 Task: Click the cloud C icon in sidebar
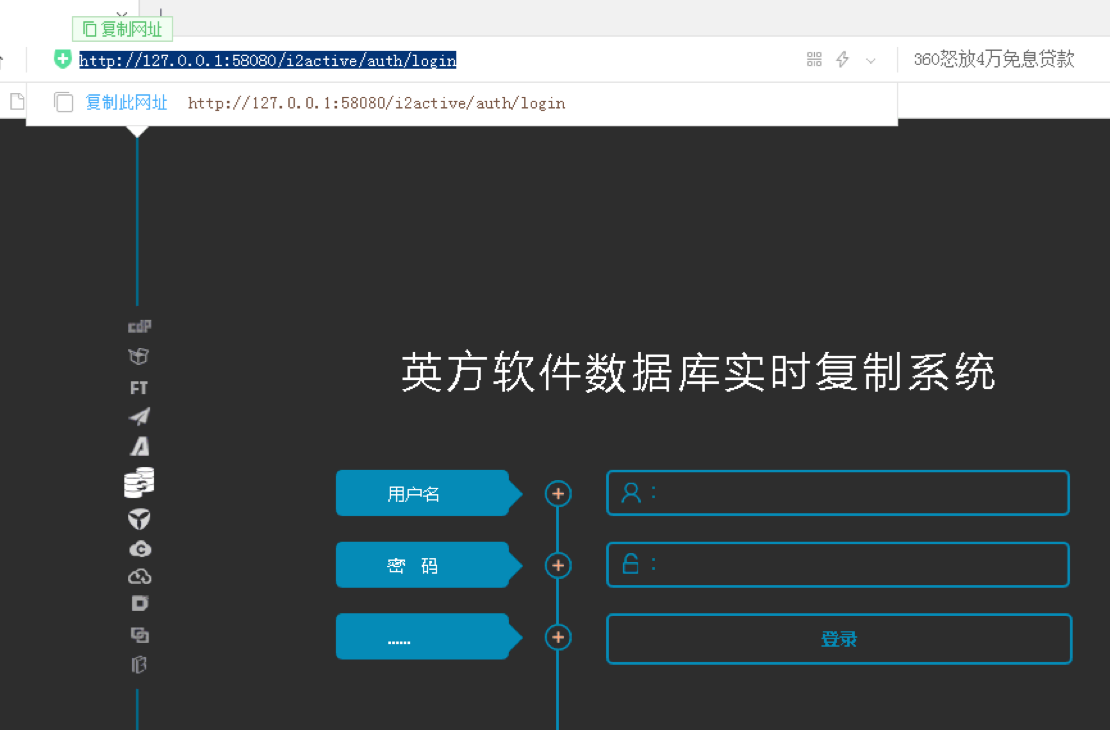(139, 548)
